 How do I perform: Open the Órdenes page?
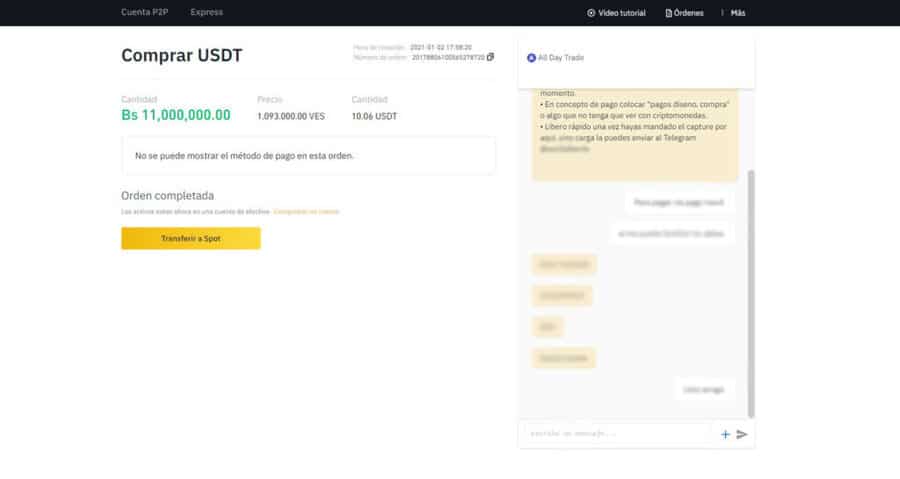(x=689, y=13)
